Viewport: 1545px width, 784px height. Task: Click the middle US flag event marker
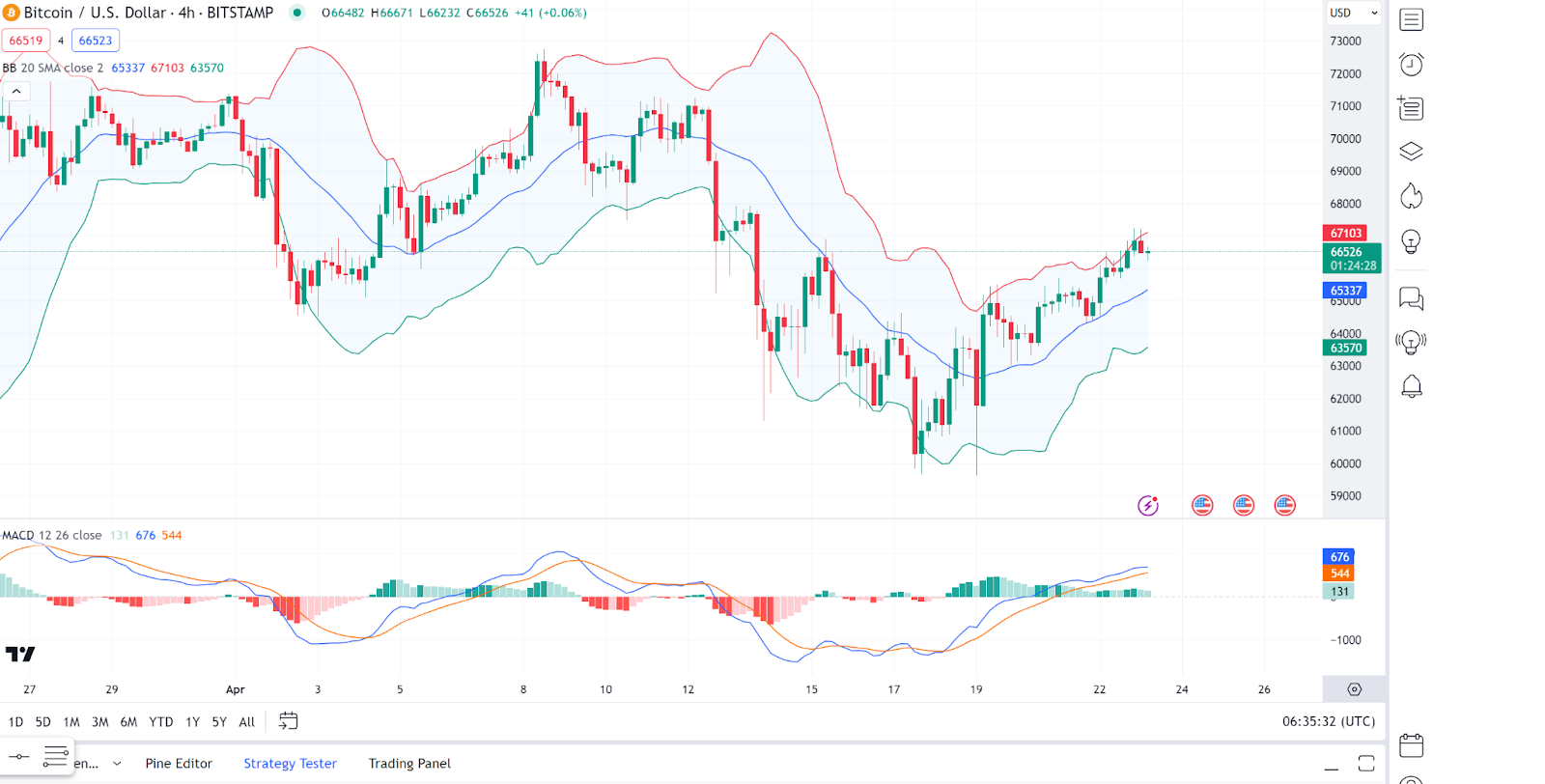1244,505
